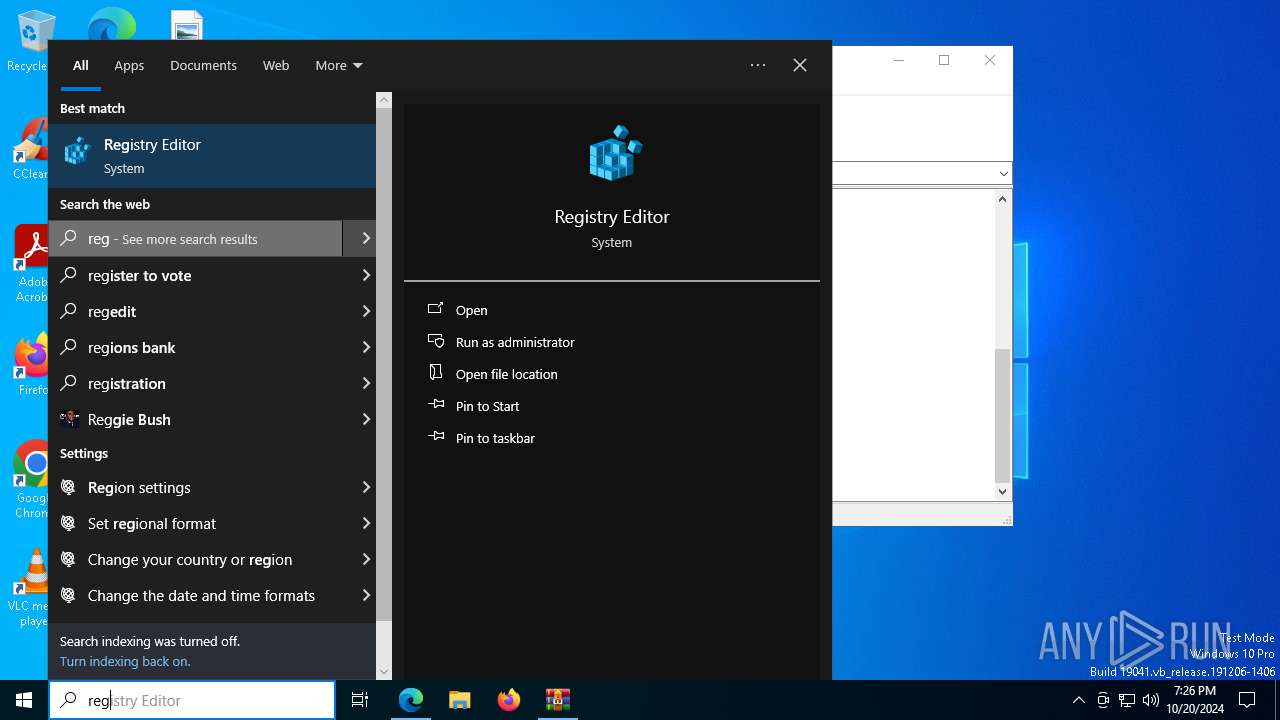This screenshot has height=720, width=1280.
Task: Open the volume control in the tray
Action: pos(1151,700)
